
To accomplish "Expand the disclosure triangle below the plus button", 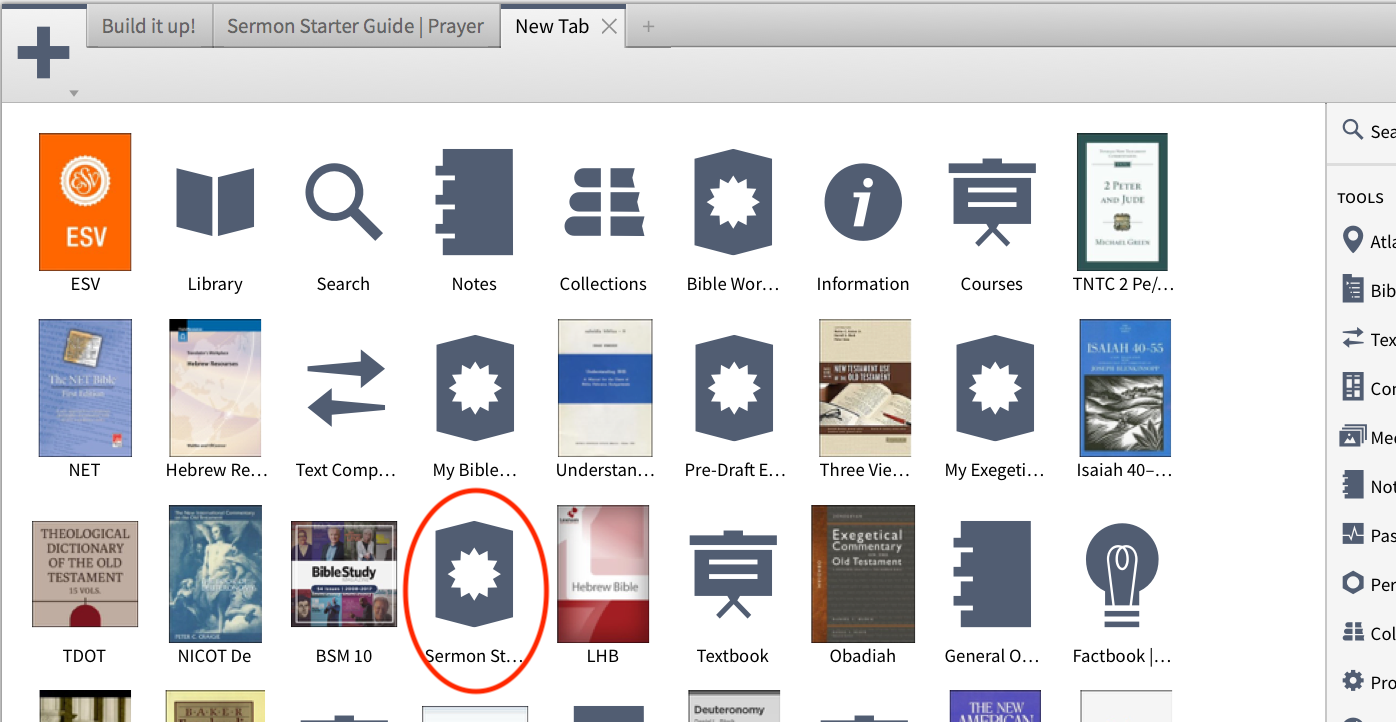I will coord(73,92).
